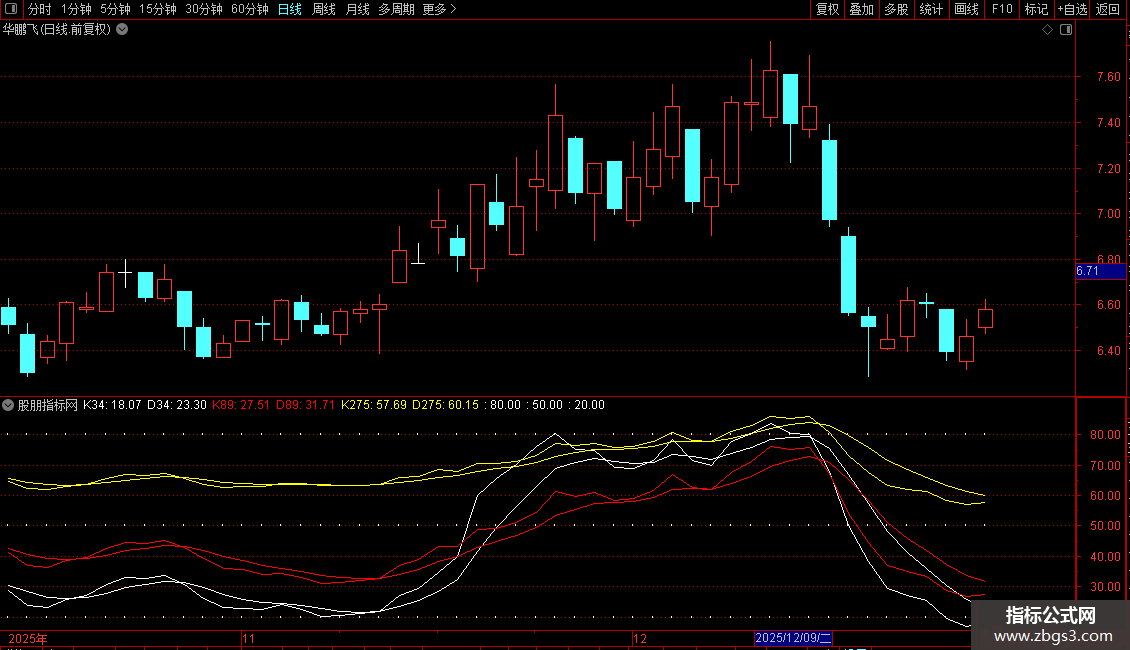Select the 15分钟 period tab
1130x650 pixels.
pos(158,9)
